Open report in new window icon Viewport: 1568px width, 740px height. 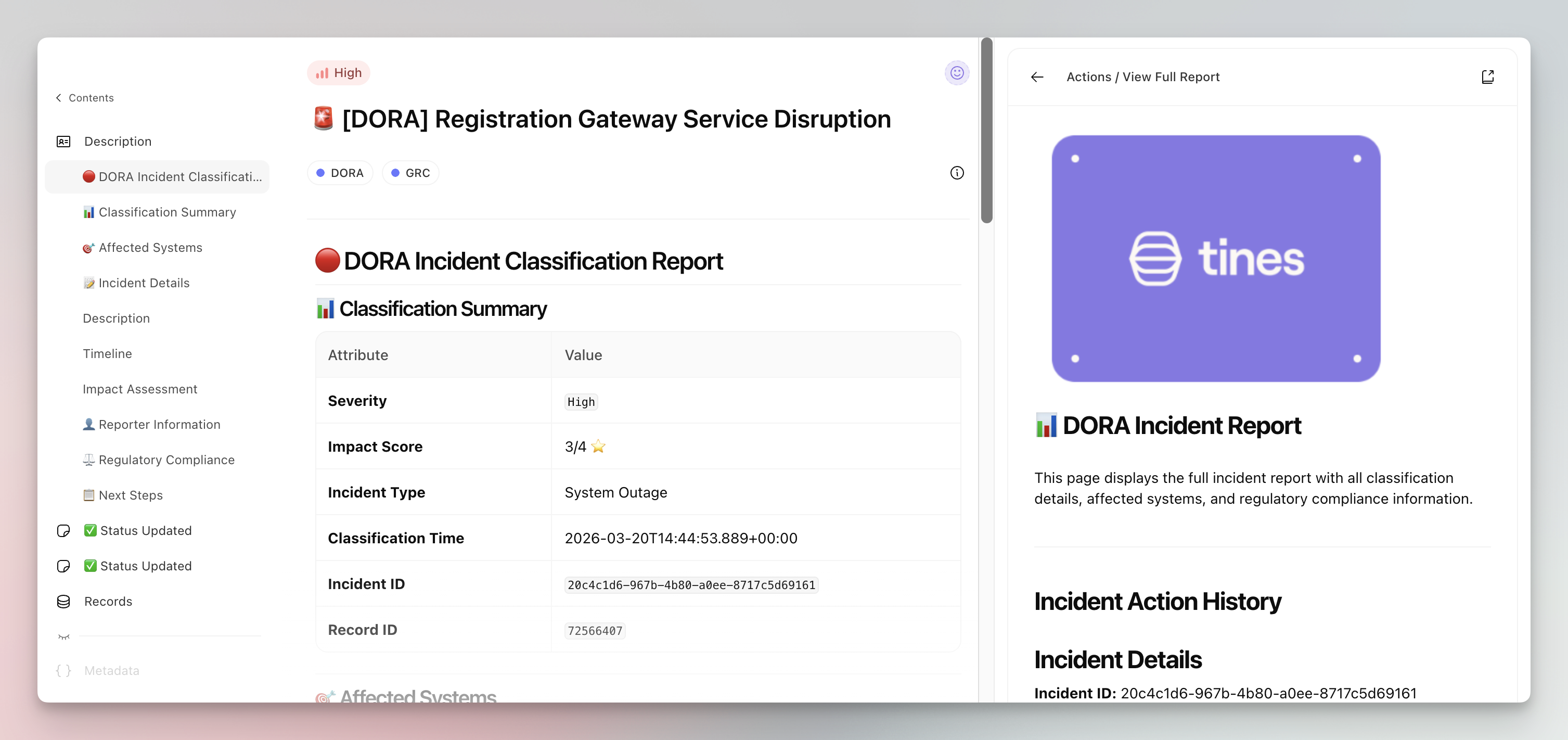1487,76
